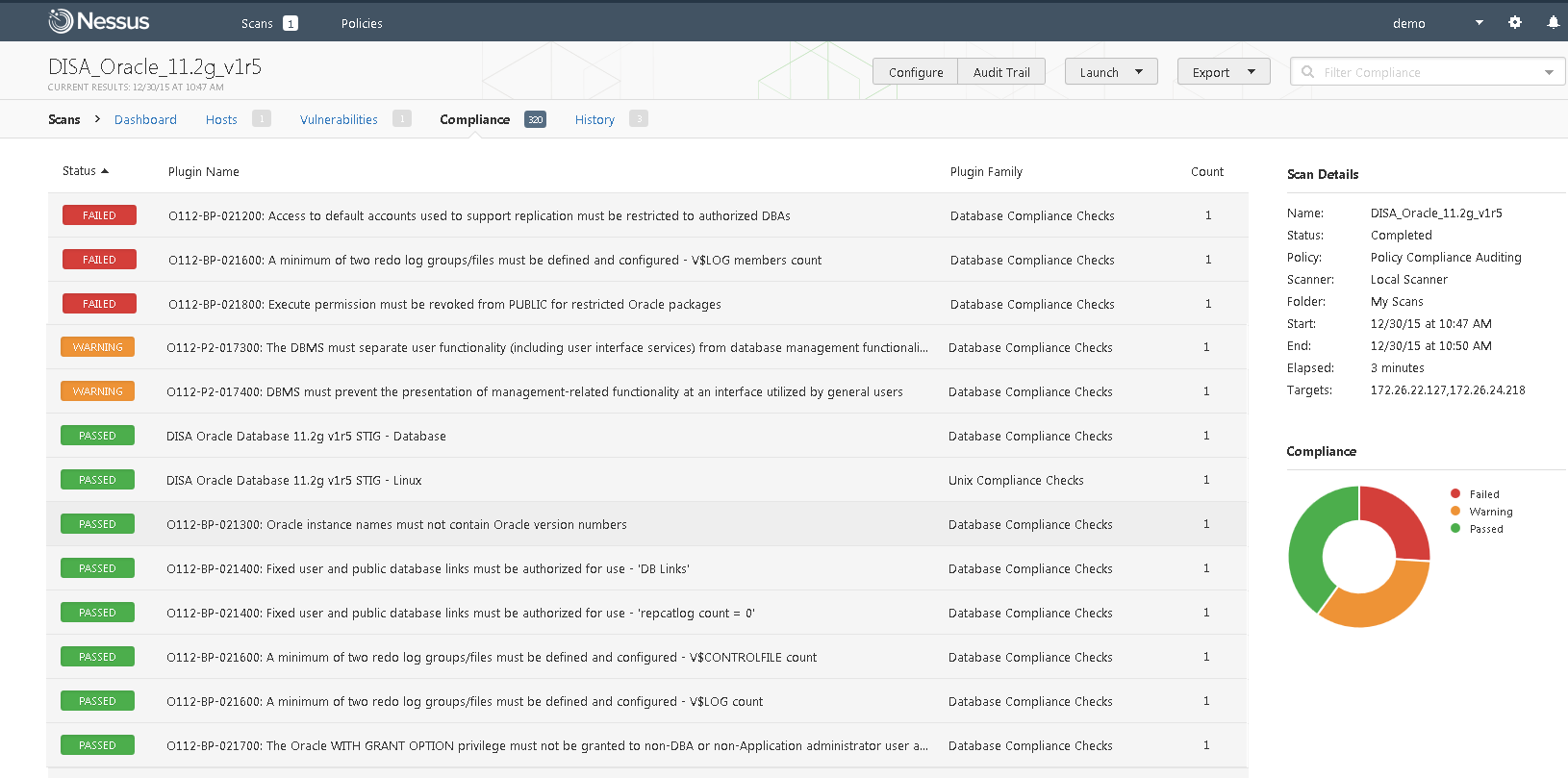Open O112-BP-021700 WITH GRANT OPTION row
The height and width of the screenshot is (778, 1568).
point(647,745)
